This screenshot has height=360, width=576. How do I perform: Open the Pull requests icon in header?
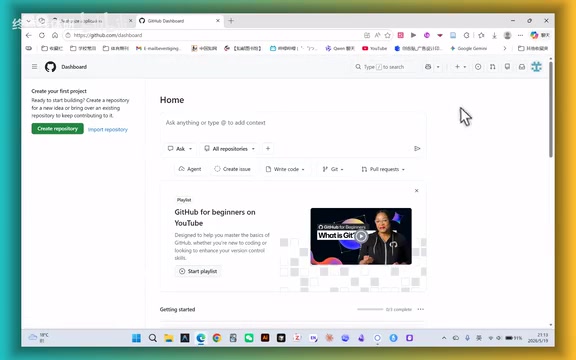click(493, 67)
